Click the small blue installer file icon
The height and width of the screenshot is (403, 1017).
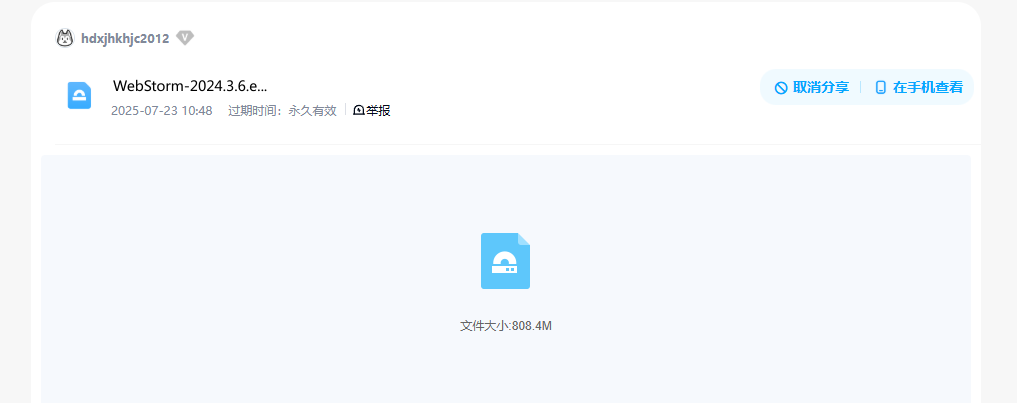click(79, 95)
